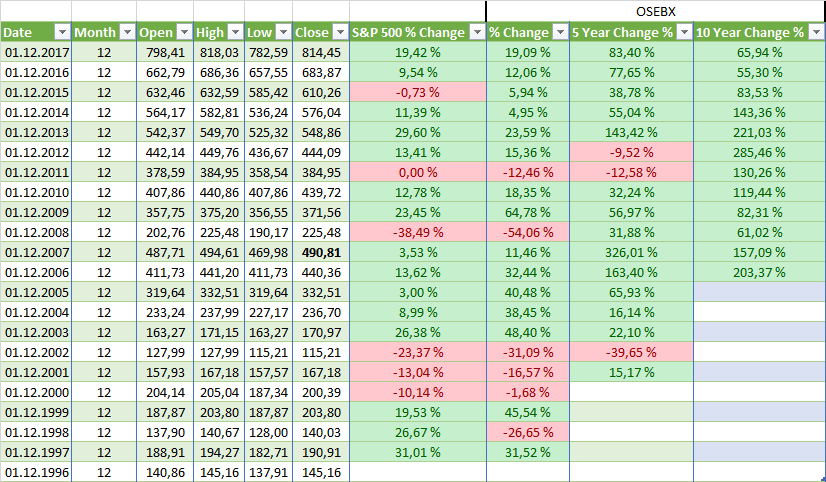
Task: Click the bold Close value 490,81
Action: (x=321, y=253)
